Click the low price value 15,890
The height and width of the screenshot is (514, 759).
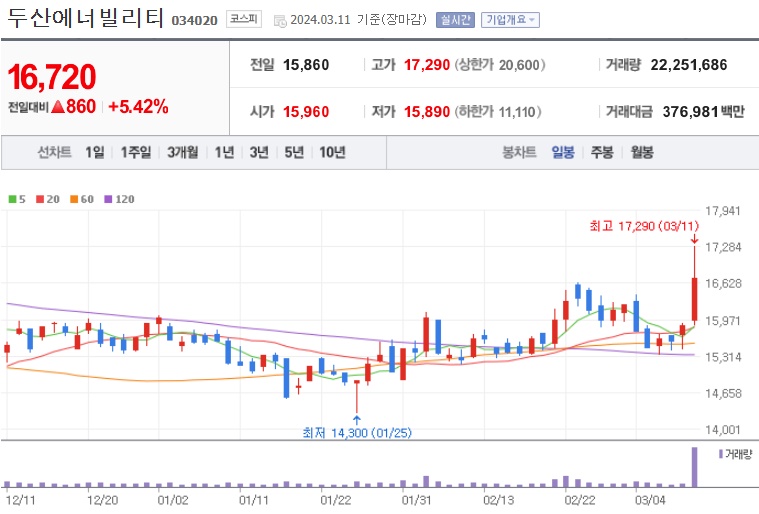427,112
